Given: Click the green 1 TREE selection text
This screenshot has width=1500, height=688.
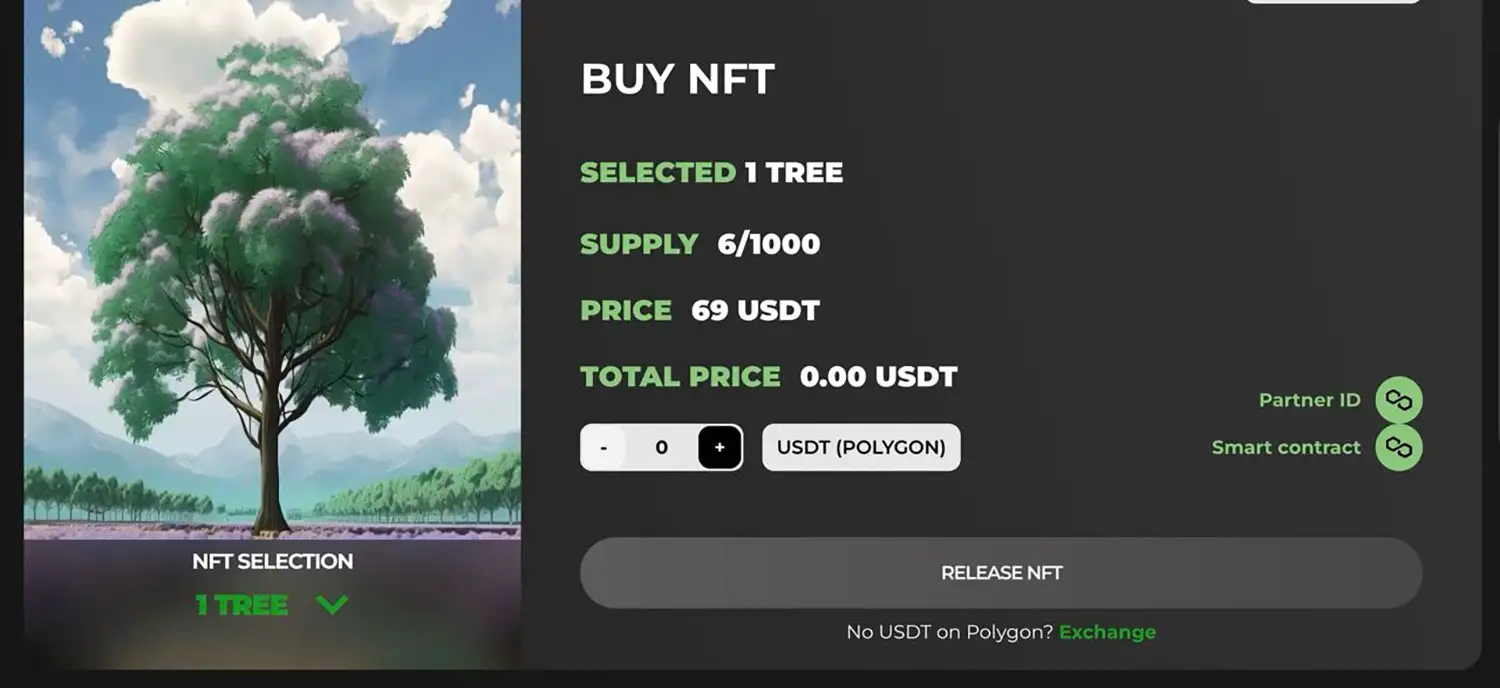Looking at the screenshot, I should tap(242, 605).
